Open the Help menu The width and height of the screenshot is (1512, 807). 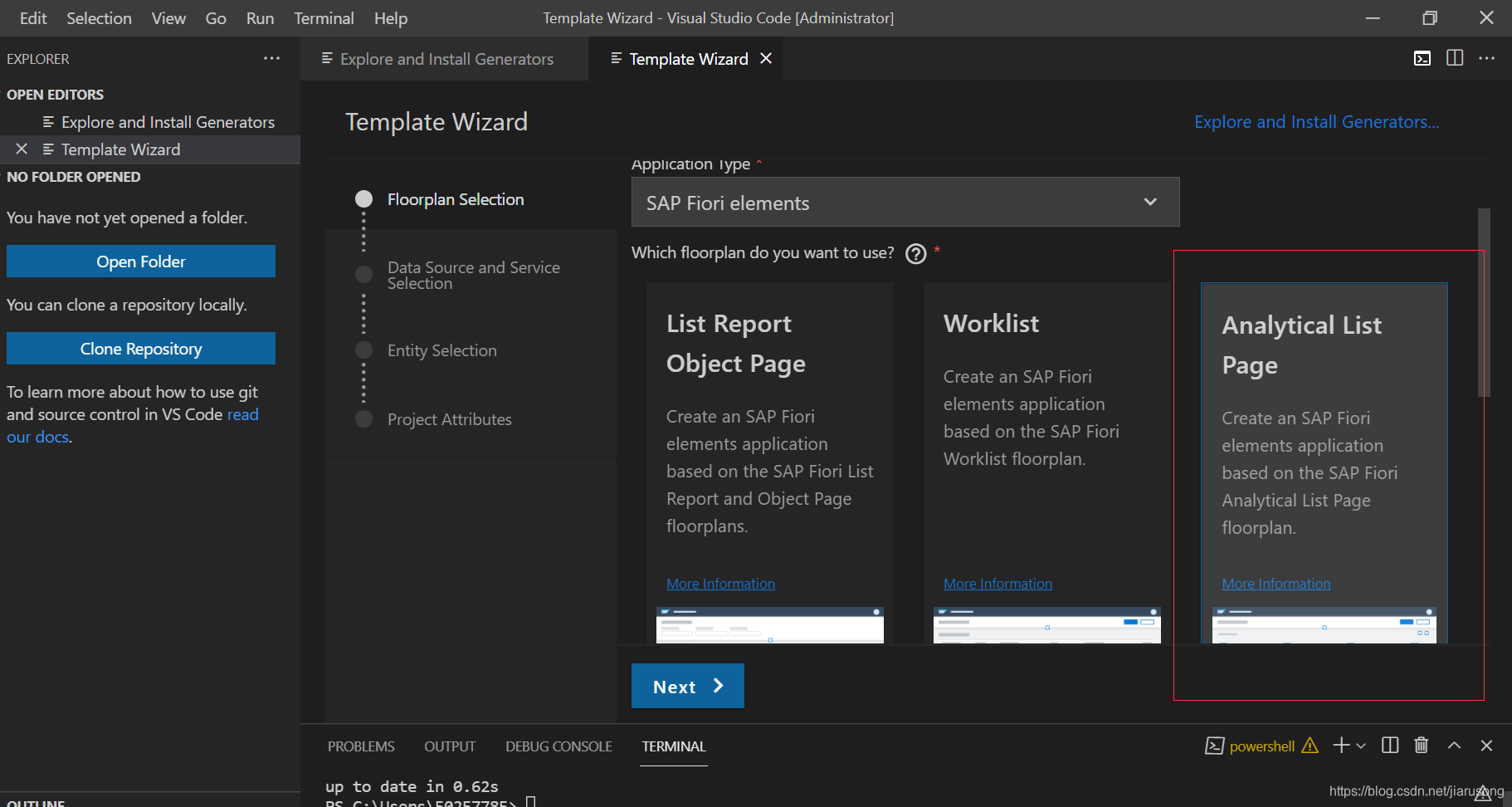tap(390, 17)
